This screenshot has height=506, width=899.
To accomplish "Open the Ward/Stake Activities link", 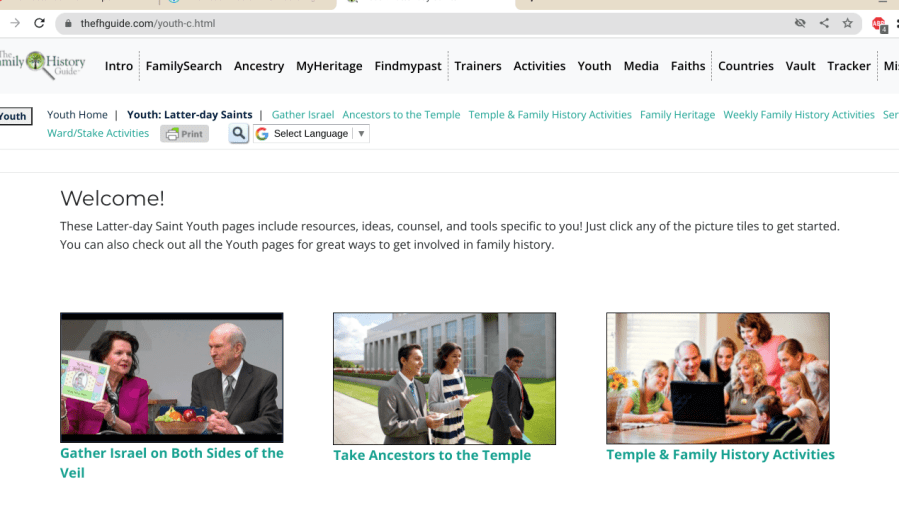I will tap(98, 133).
